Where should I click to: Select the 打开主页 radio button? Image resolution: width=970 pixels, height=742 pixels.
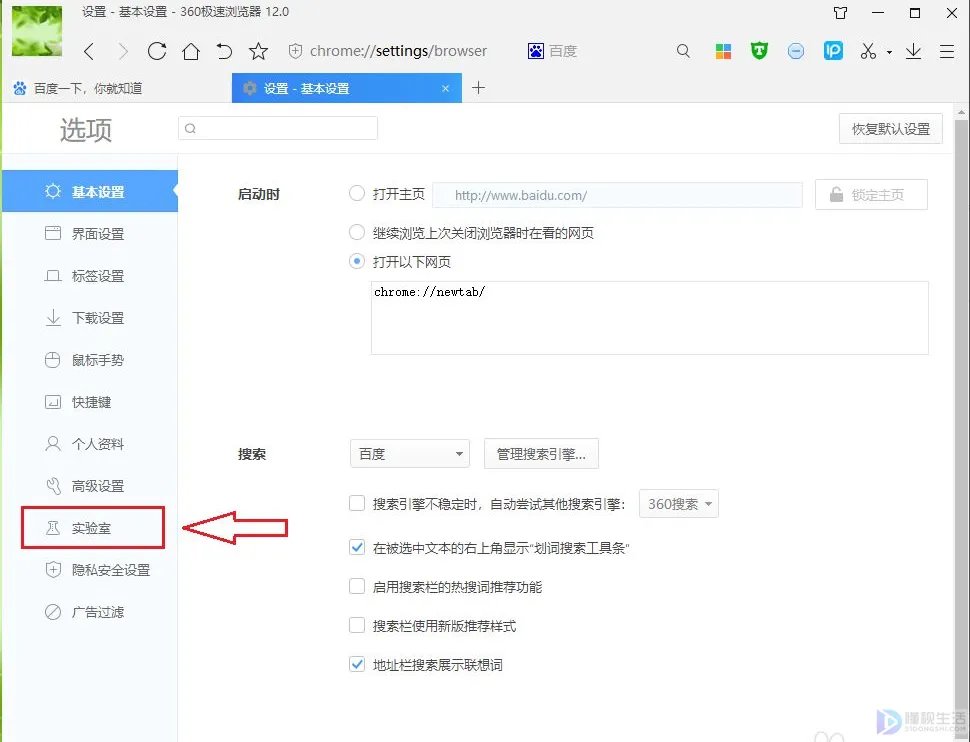(357, 194)
